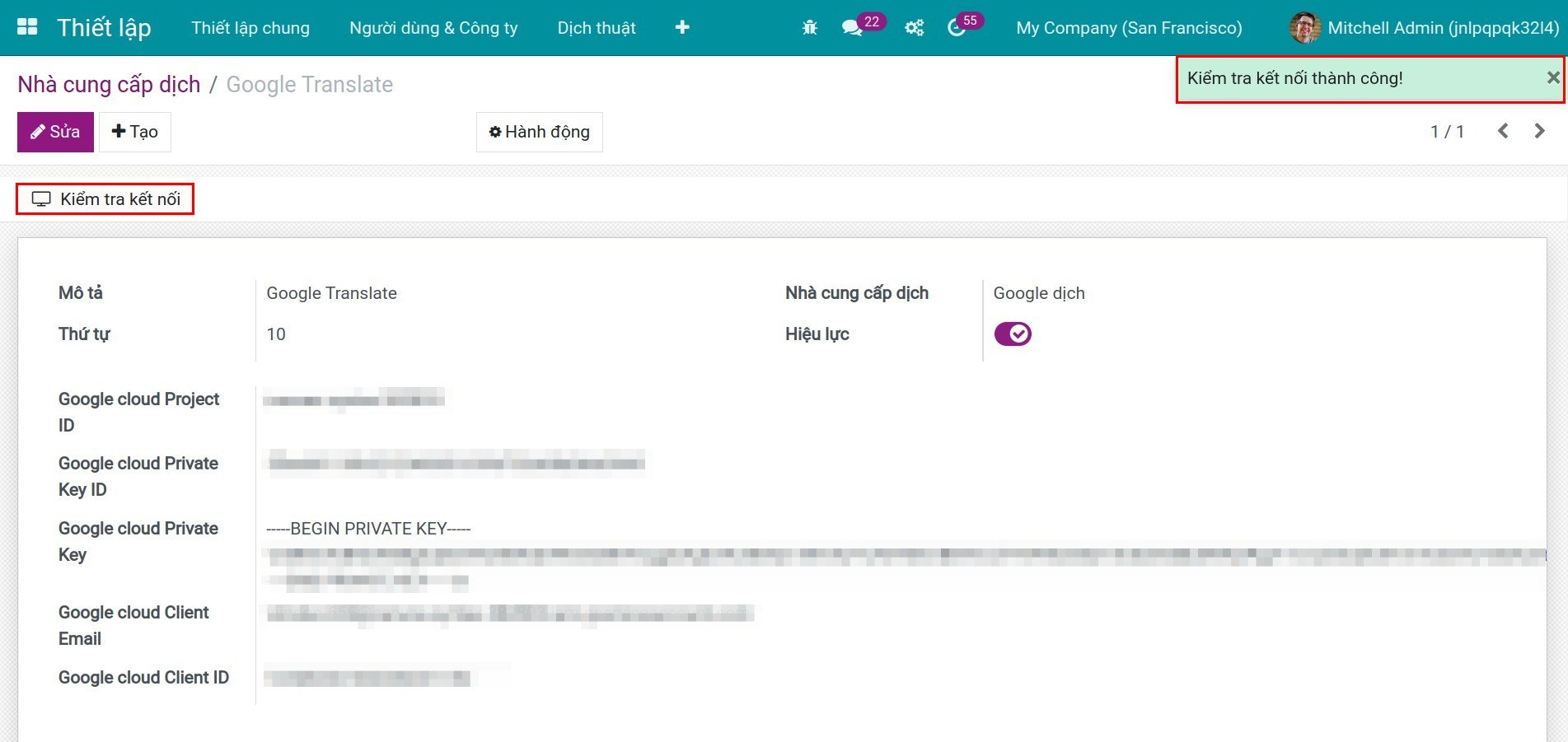
Task: Click Nhà cung cấp dịch breadcrumb link
Action: pos(108,83)
